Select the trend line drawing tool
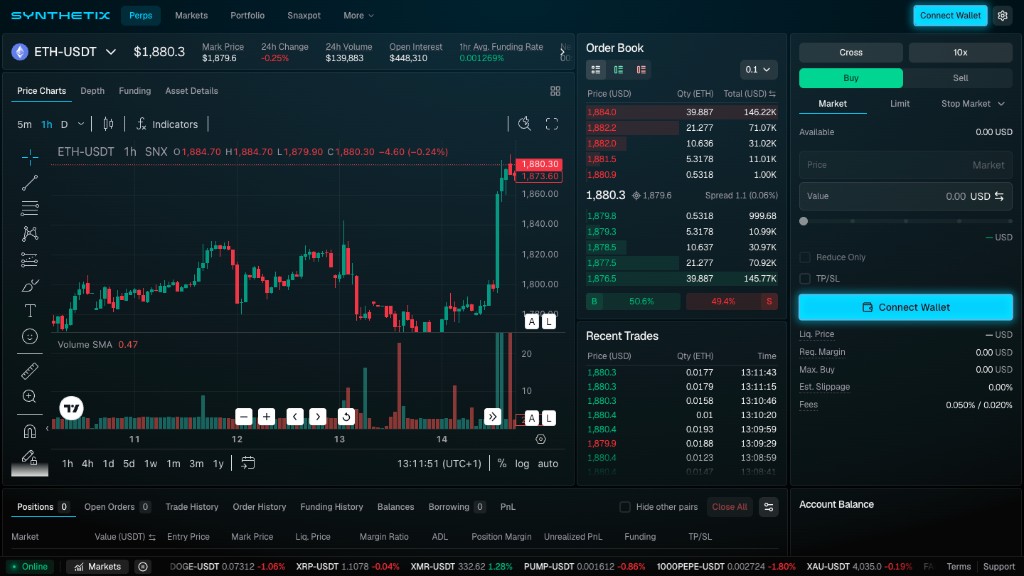1024x576 pixels. [x=29, y=183]
